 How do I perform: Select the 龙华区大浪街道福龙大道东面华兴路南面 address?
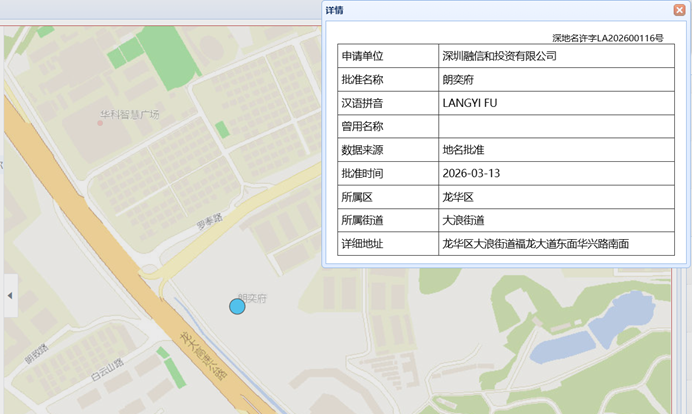click(x=535, y=244)
